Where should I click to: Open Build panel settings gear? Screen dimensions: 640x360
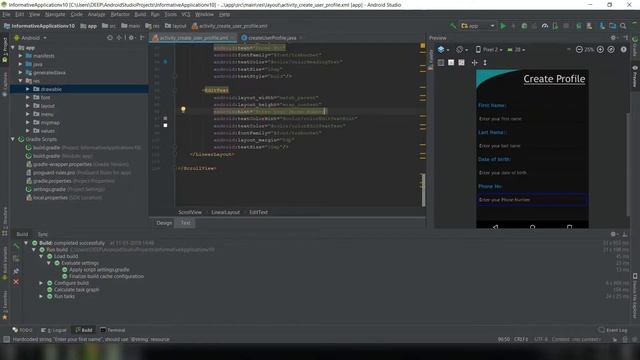(613, 234)
